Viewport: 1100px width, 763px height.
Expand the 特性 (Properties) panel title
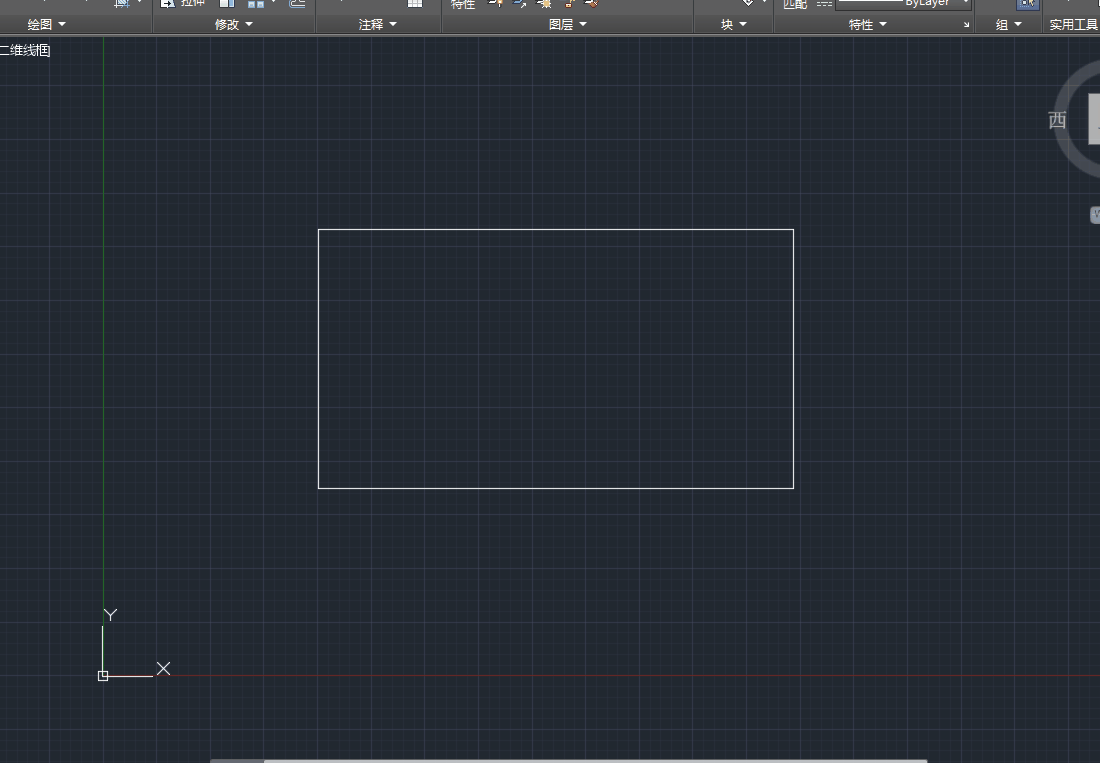pyautogui.click(x=867, y=24)
